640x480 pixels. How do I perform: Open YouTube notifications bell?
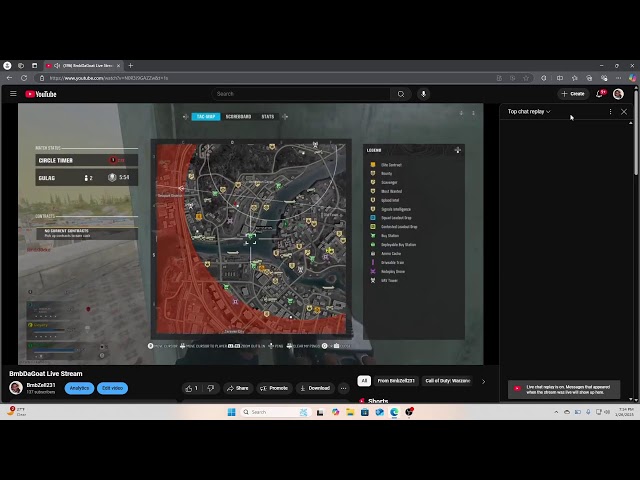(x=599, y=94)
